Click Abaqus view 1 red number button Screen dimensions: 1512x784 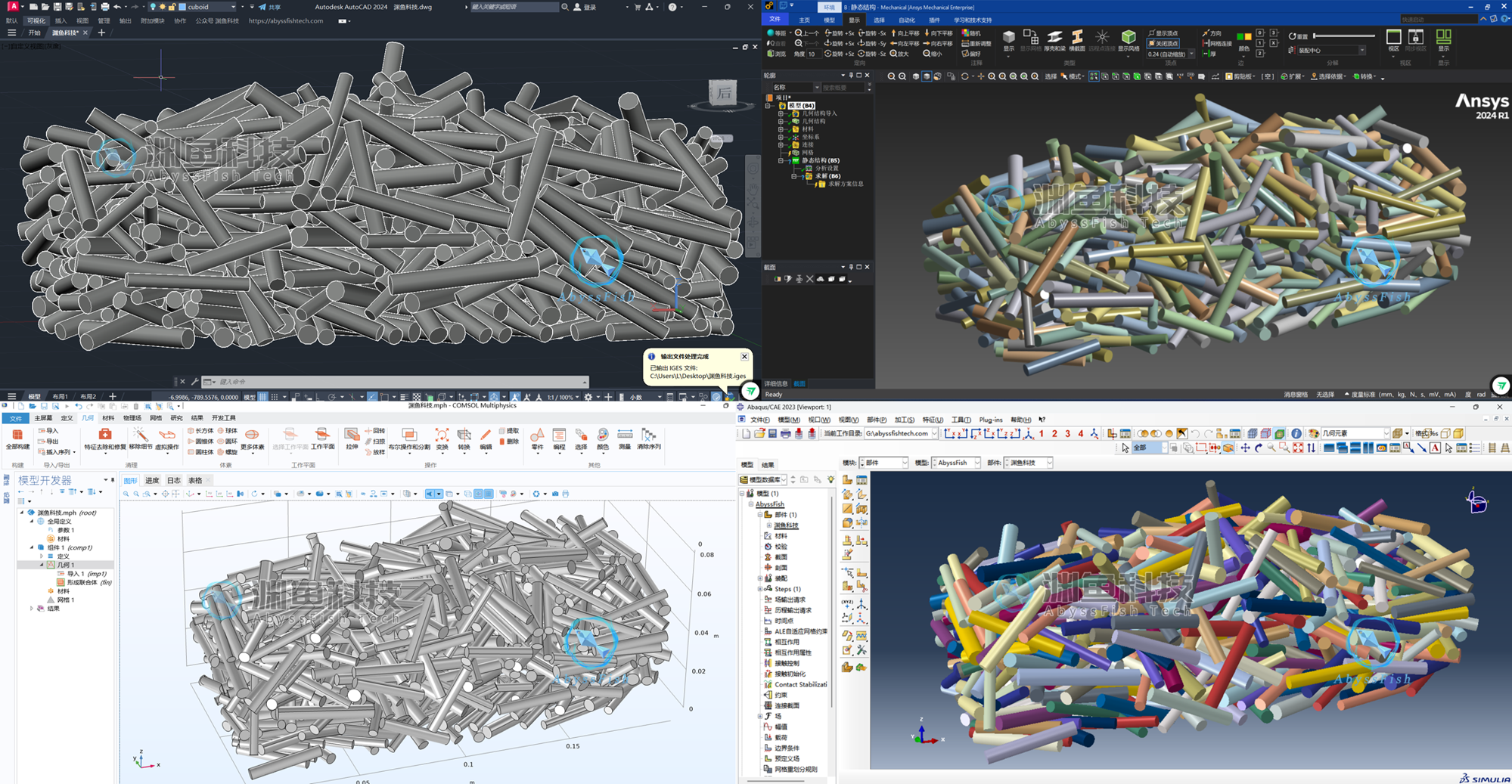[x=1042, y=433]
